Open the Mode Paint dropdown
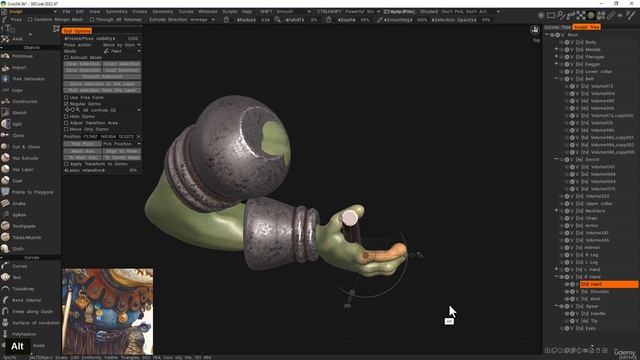Screen dimensions: 640x360 point(121,51)
